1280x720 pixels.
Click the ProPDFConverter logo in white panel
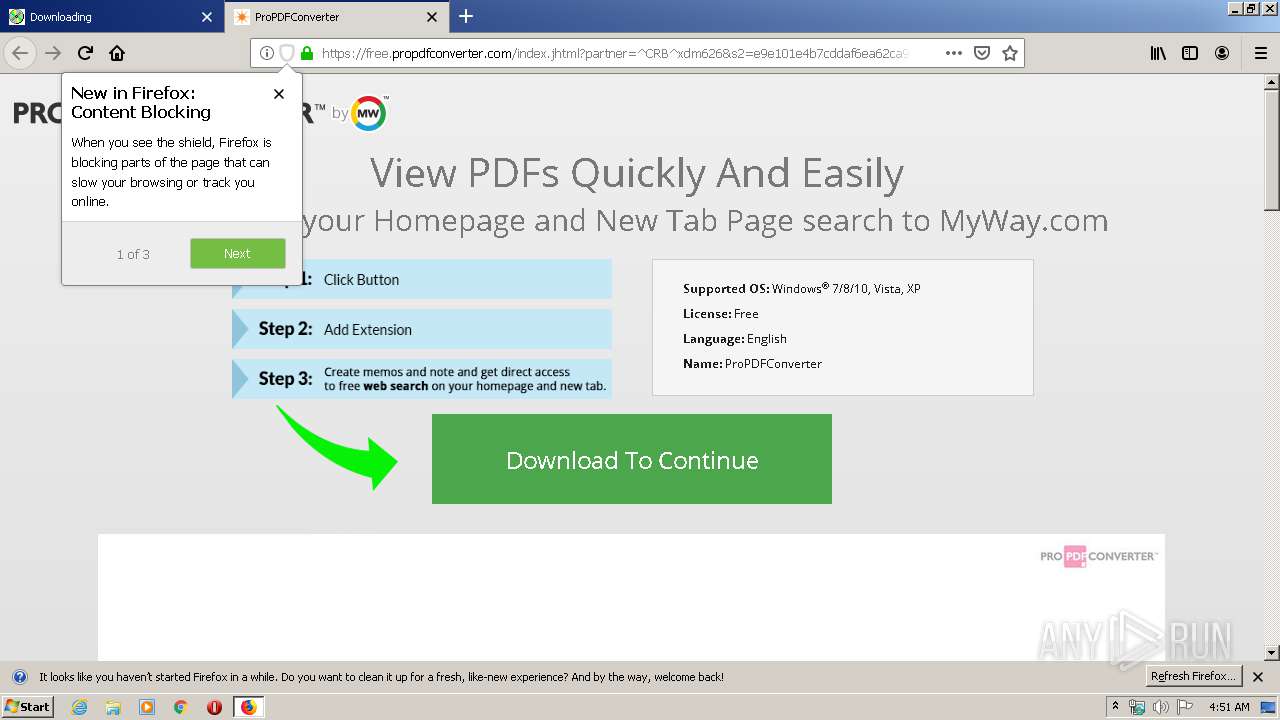[1098, 556]
